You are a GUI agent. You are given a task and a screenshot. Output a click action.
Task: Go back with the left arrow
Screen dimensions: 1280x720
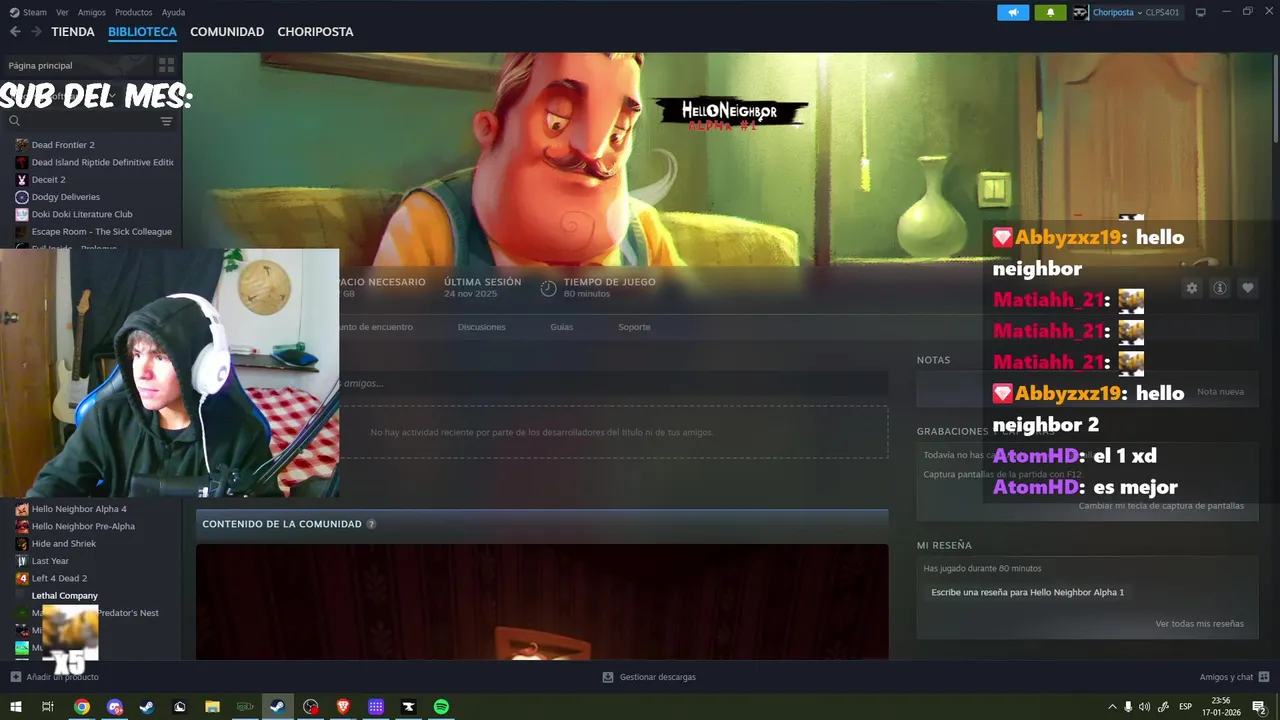(15, 32)
